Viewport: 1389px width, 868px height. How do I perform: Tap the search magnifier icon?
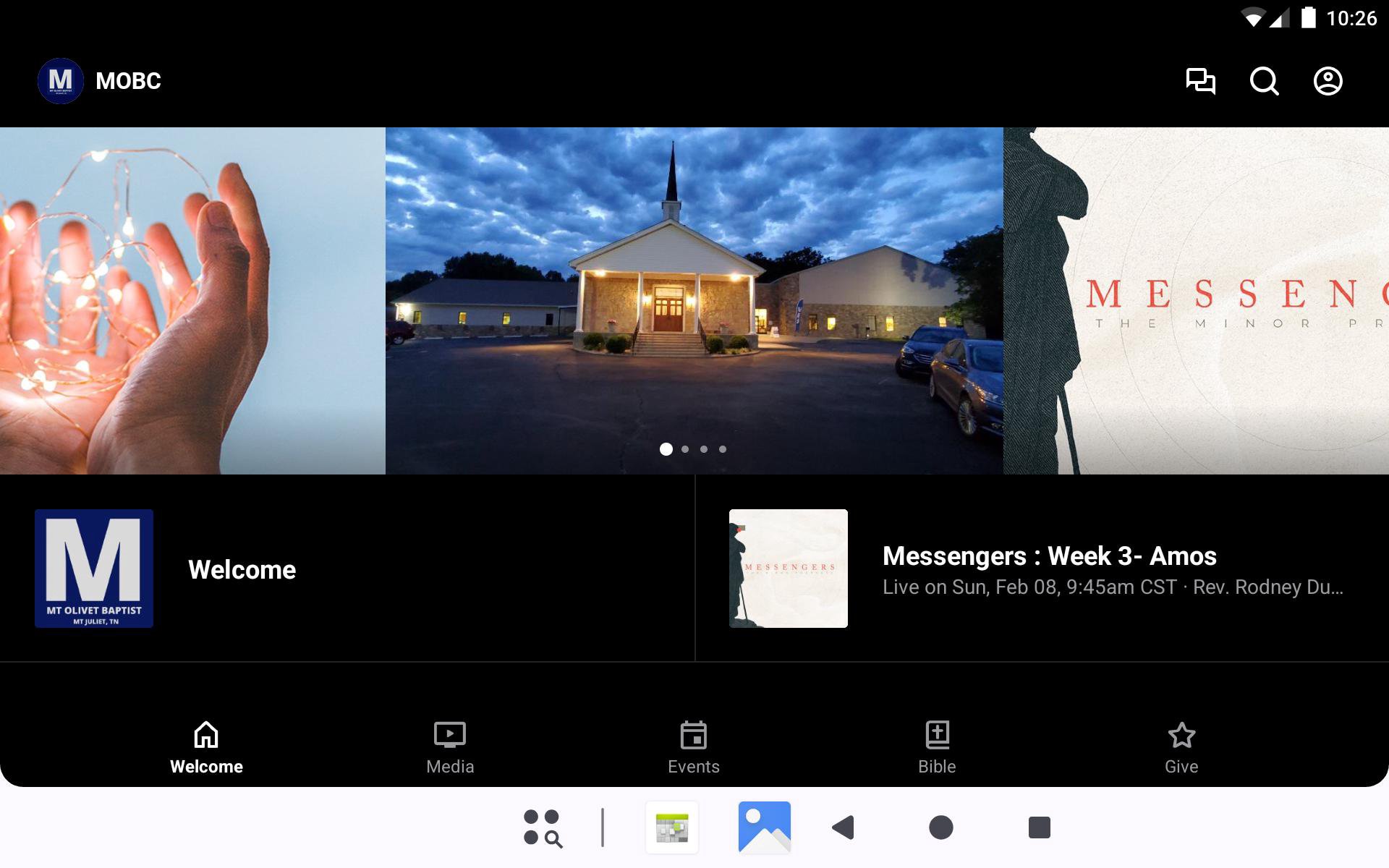pos(1264,81)
